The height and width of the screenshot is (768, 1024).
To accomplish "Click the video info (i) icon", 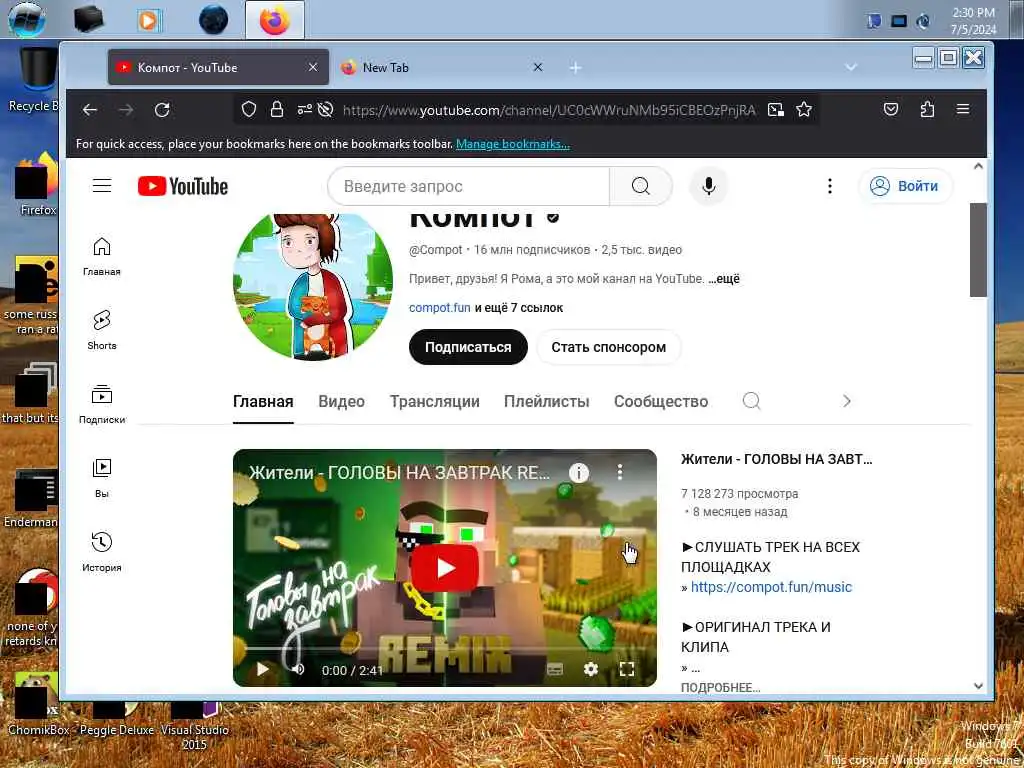I will tap(579, 472).
